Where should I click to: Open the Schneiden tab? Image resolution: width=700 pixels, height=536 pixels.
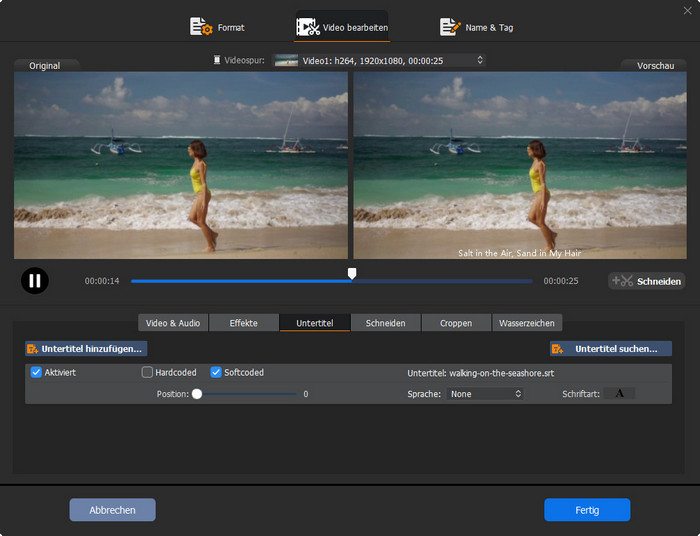click(385, 323)
